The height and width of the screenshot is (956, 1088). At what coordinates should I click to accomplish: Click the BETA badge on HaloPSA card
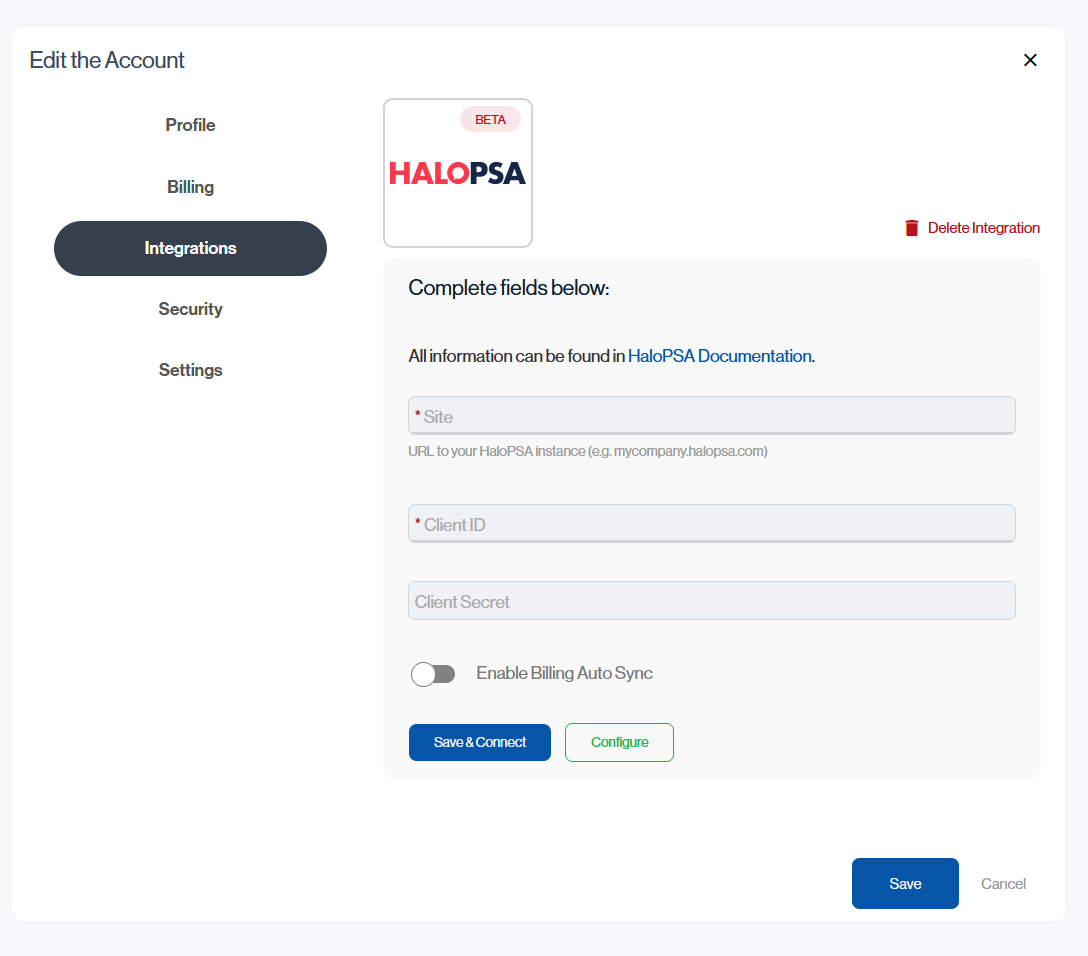click(490, 119)
